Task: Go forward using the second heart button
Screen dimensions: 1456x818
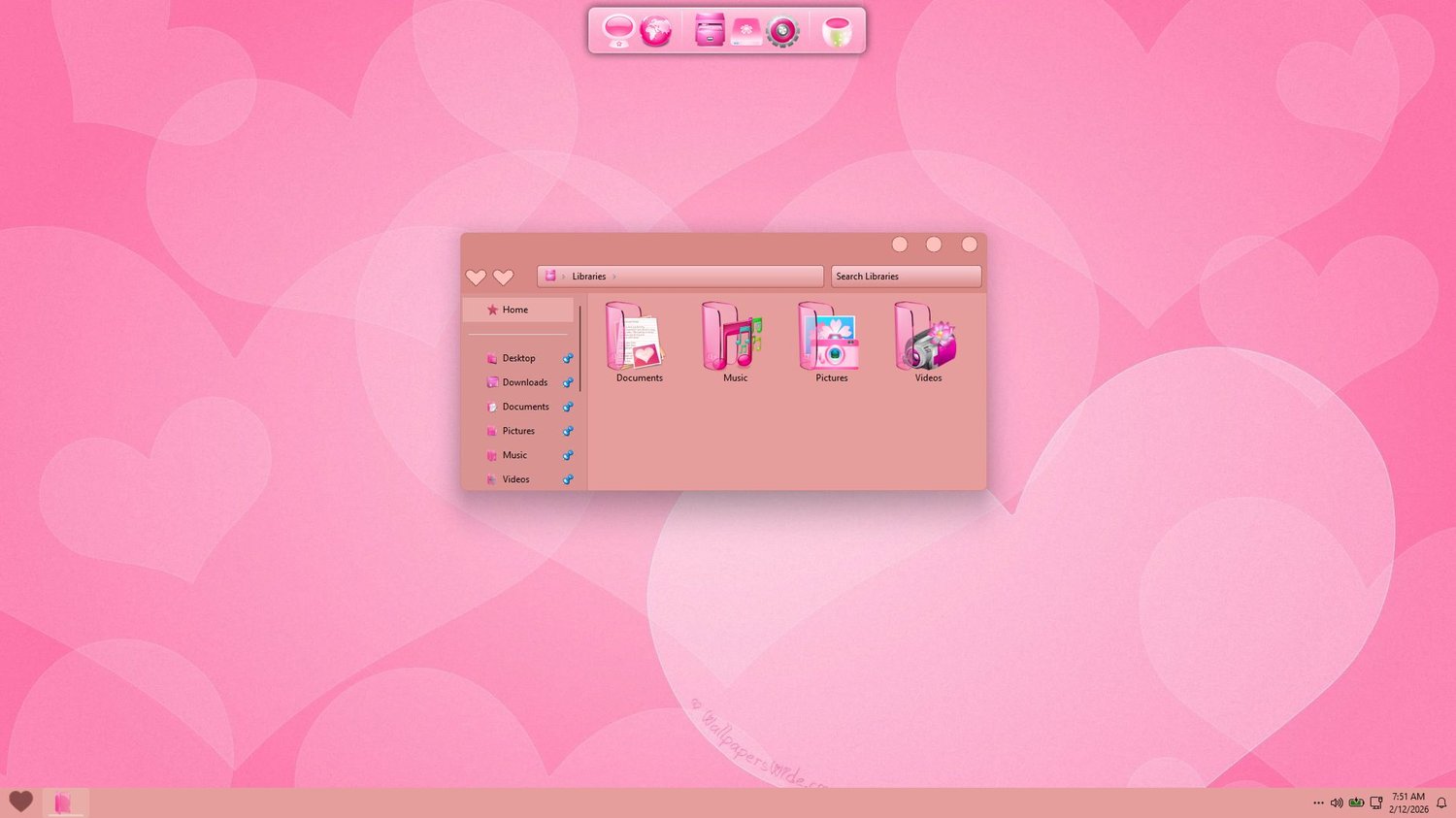Action: pyautogui.click(x=503, y=278)
